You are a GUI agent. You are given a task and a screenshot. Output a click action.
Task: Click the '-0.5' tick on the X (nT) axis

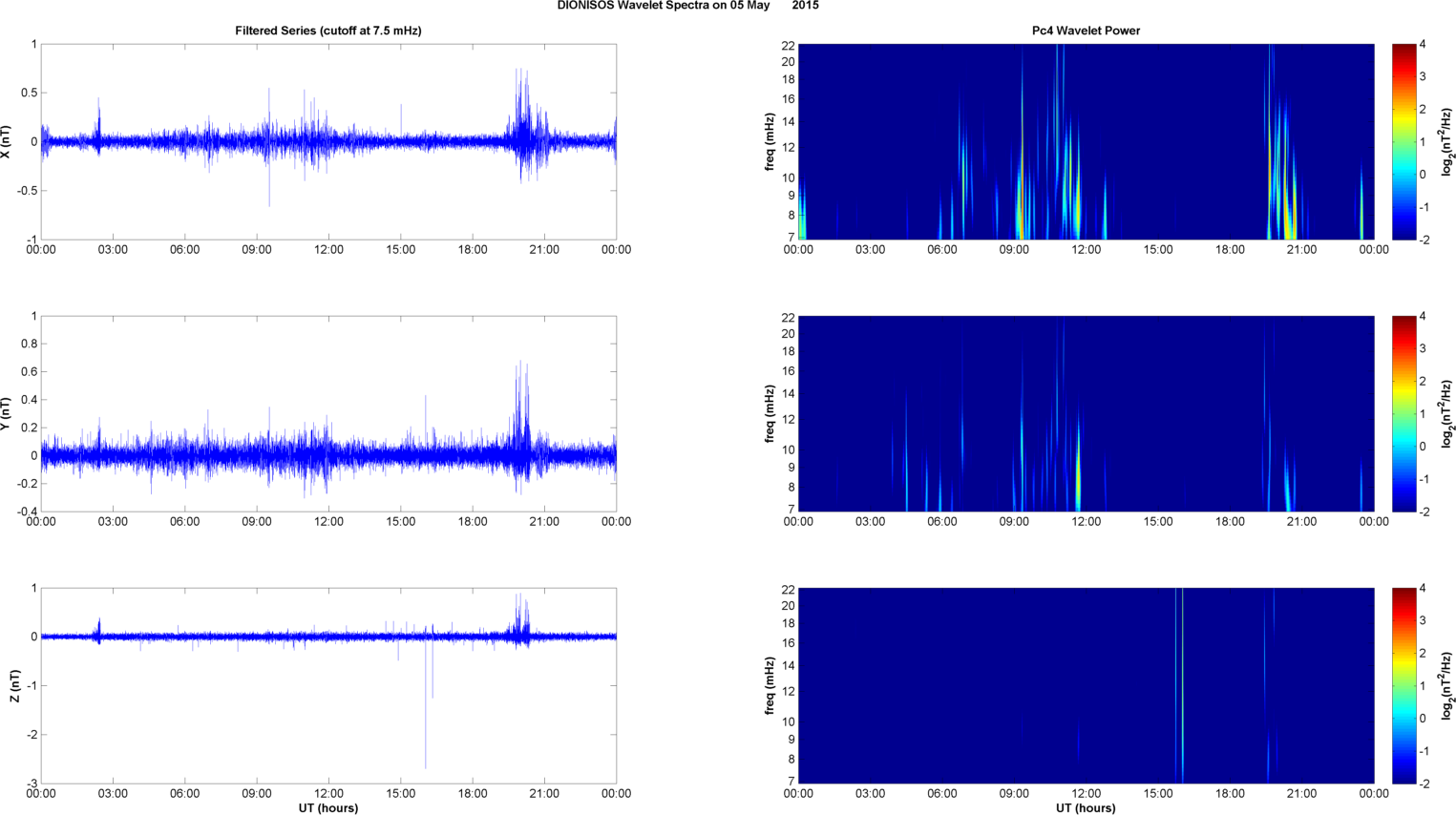click(27, 191)
